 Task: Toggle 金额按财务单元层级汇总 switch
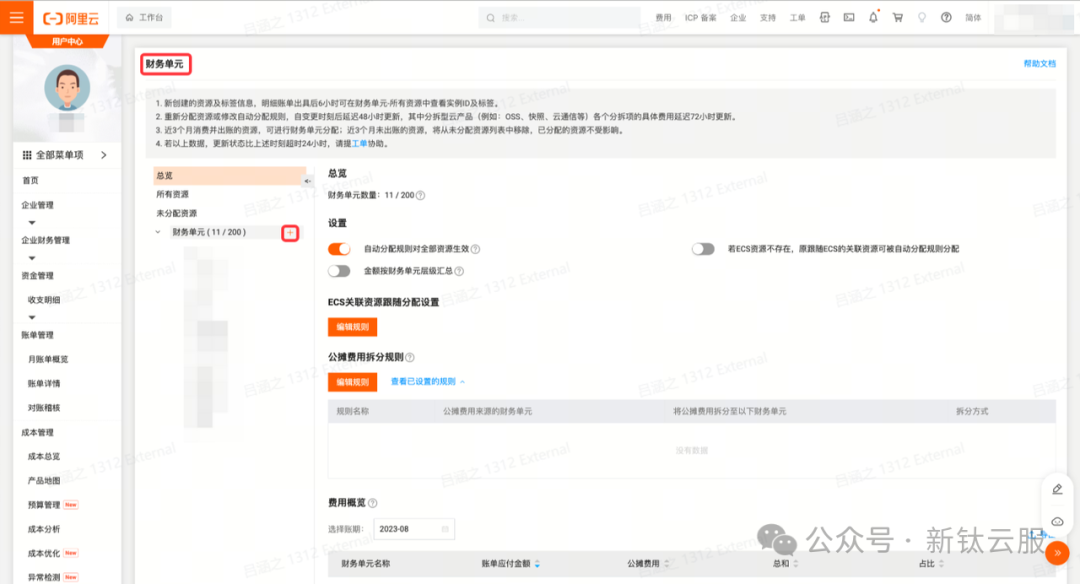[x=339, y=271]
